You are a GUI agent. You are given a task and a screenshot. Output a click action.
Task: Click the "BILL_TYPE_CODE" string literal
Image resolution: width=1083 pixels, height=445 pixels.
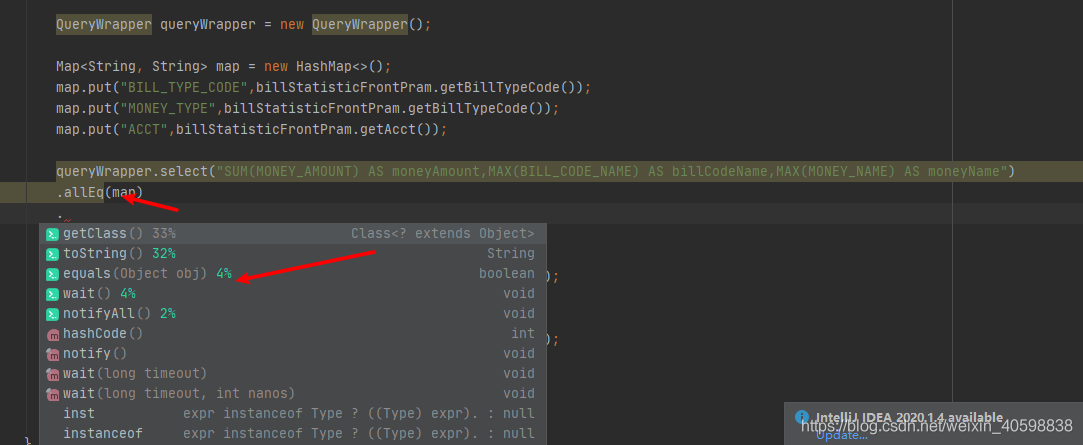point(184,88)
